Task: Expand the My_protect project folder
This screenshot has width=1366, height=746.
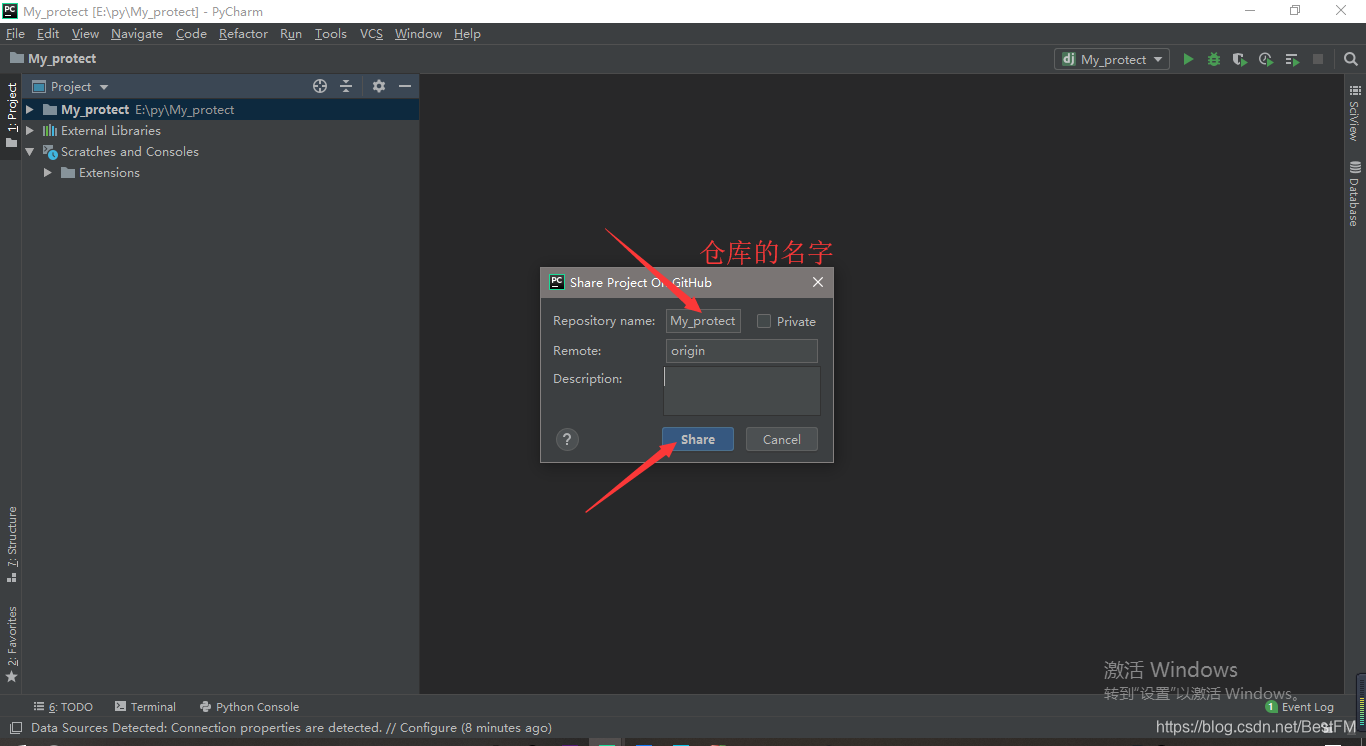Action: 30,110
